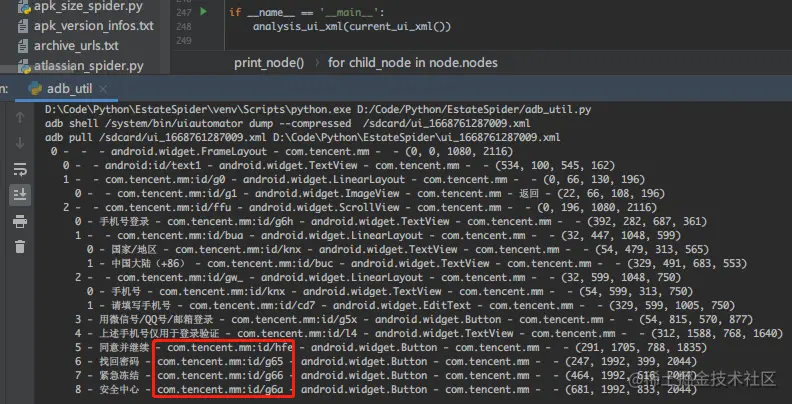The height and width of the screenshot is (404, 792).
Task: Click com.tencent.mm:id/g0 LinearLayout row
Action: (x=354, y=180)
